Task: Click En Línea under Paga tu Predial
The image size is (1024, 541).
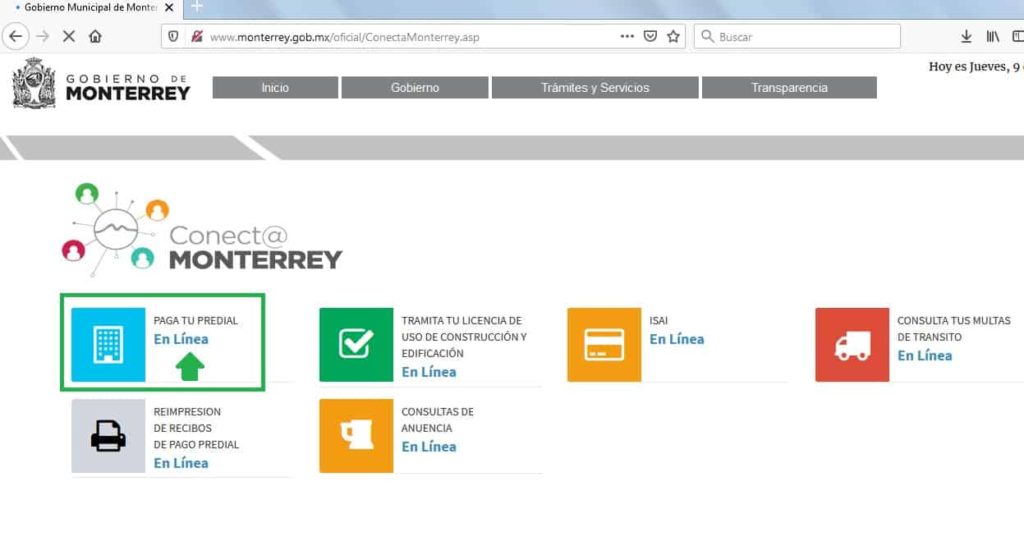Action: (x=181, y=339)
